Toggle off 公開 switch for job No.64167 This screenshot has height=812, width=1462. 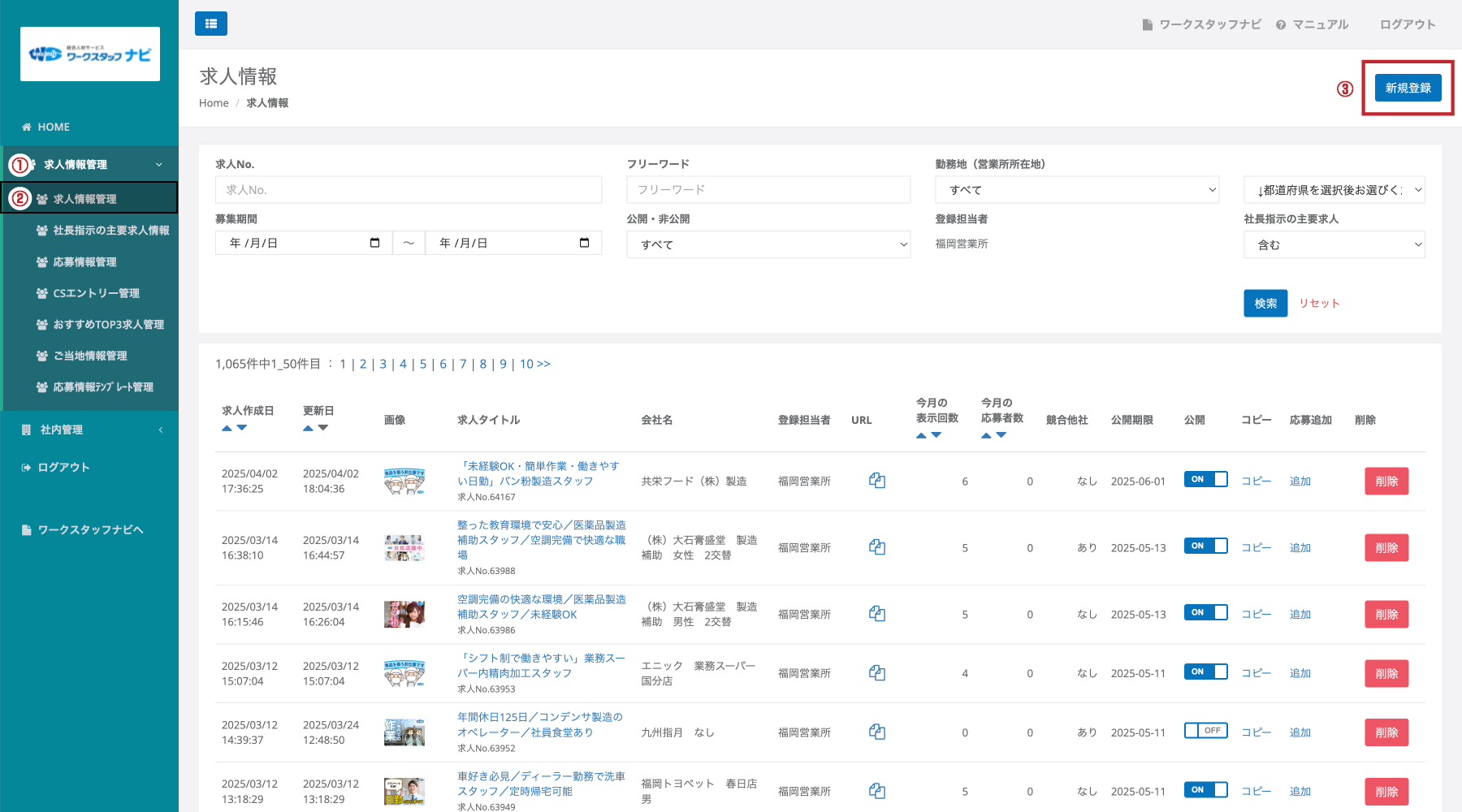pyautogui.click(x=1205, y=479)
